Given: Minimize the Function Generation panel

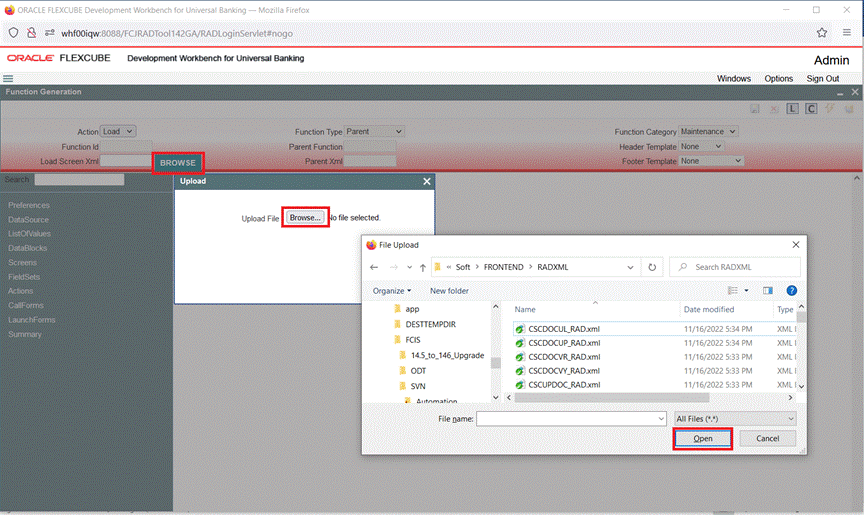Looking at the screenshot, I should pyautogui.click(x=840, y=93).
